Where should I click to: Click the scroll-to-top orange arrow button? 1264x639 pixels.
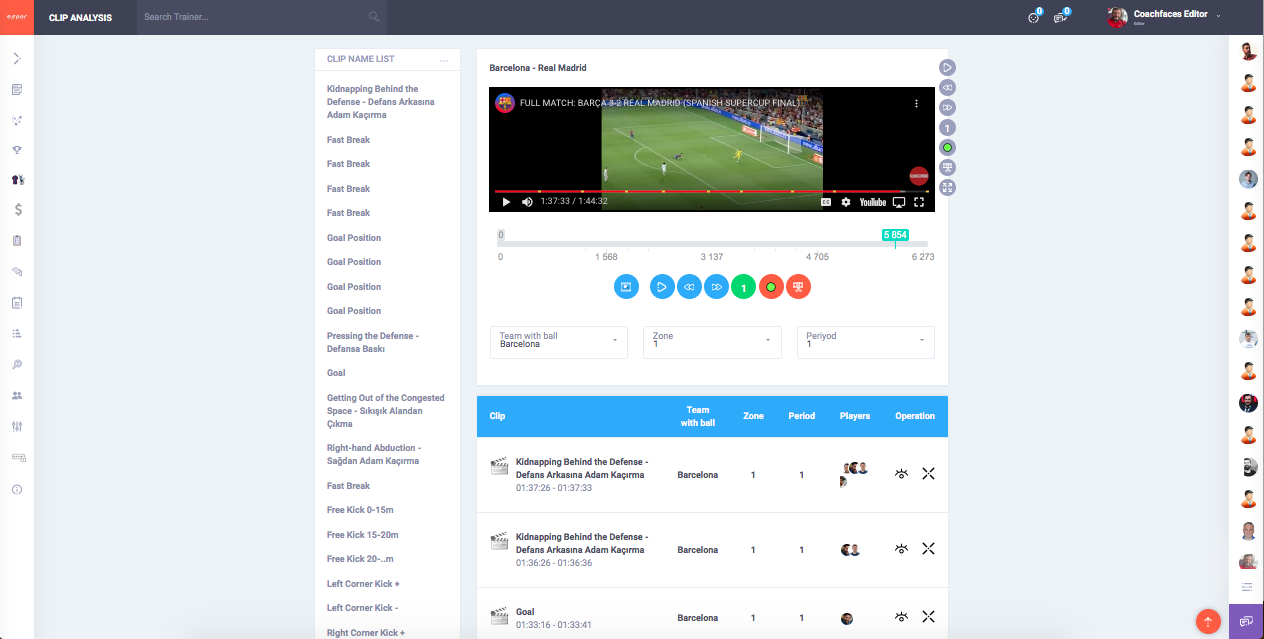coord(1208,621)
